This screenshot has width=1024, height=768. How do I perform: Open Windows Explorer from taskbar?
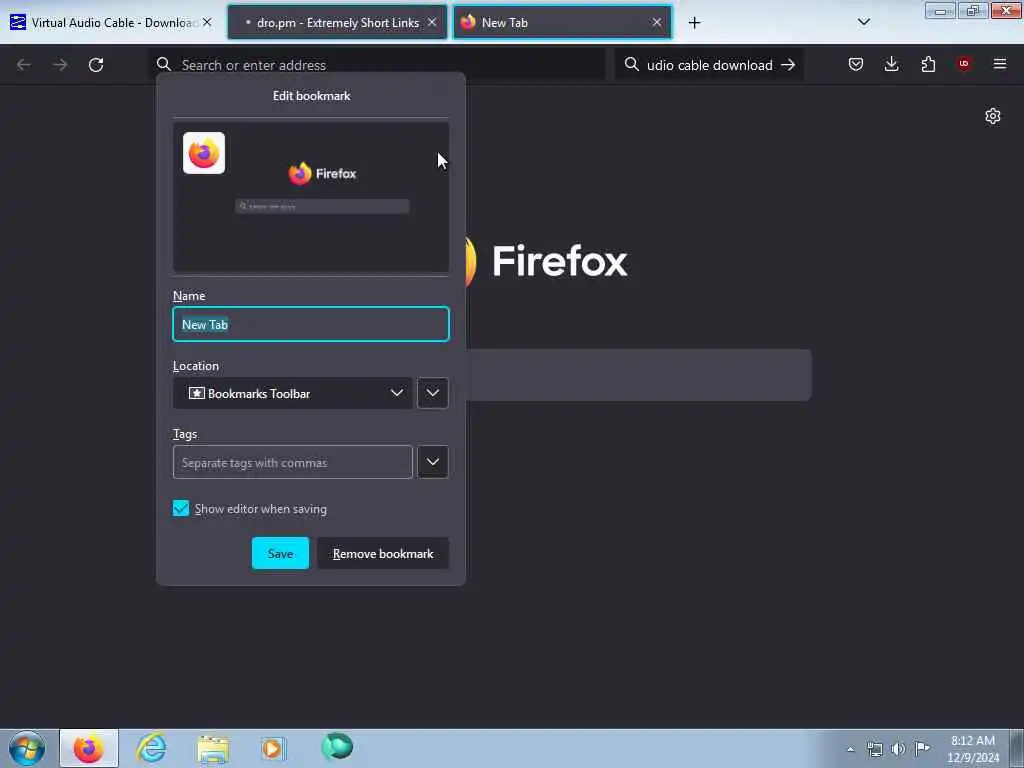pos(213,749)
